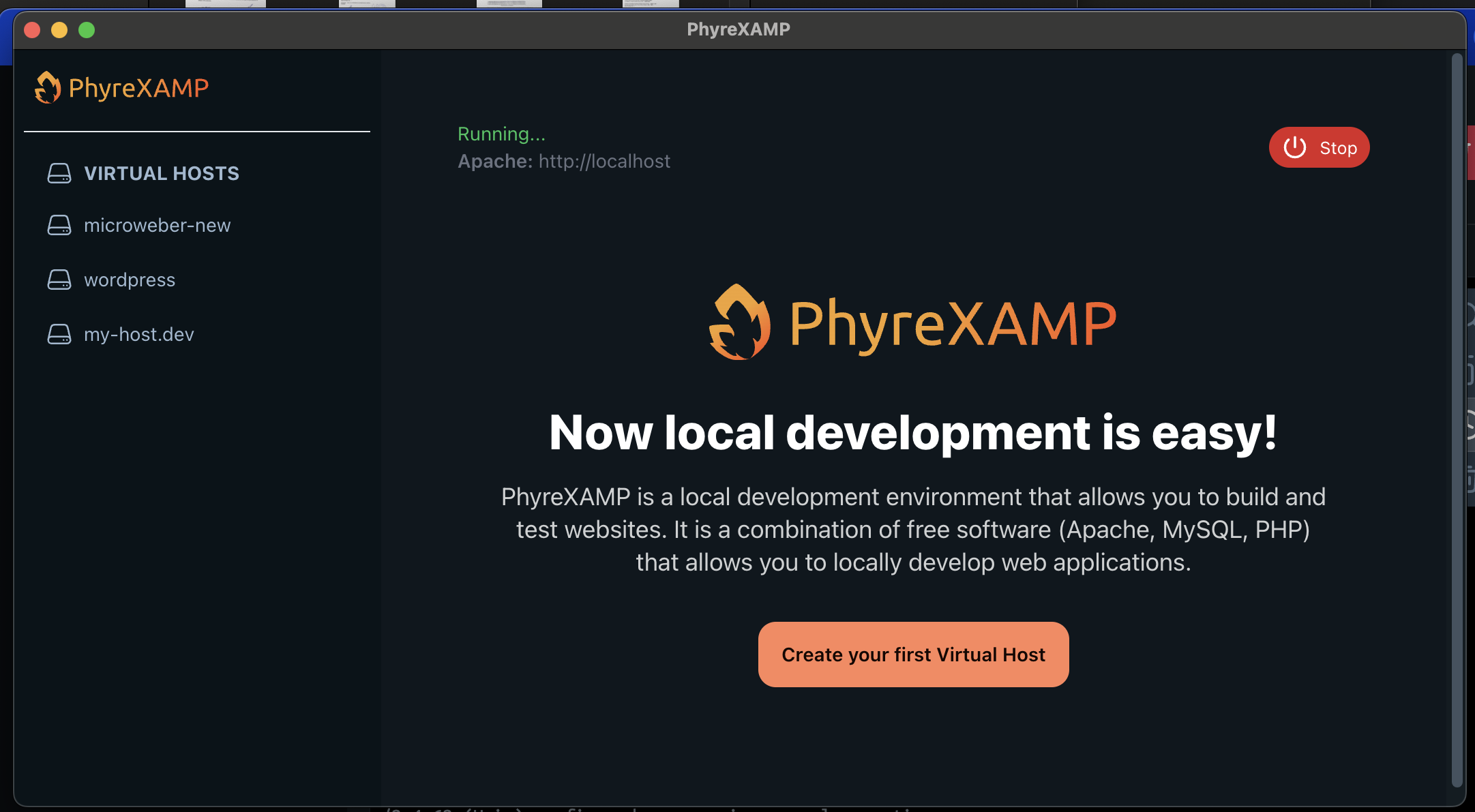This screenshot has width=1475, height=812.
Task: Select the wordpress virtual host
Action: click(x=129, y=279)
